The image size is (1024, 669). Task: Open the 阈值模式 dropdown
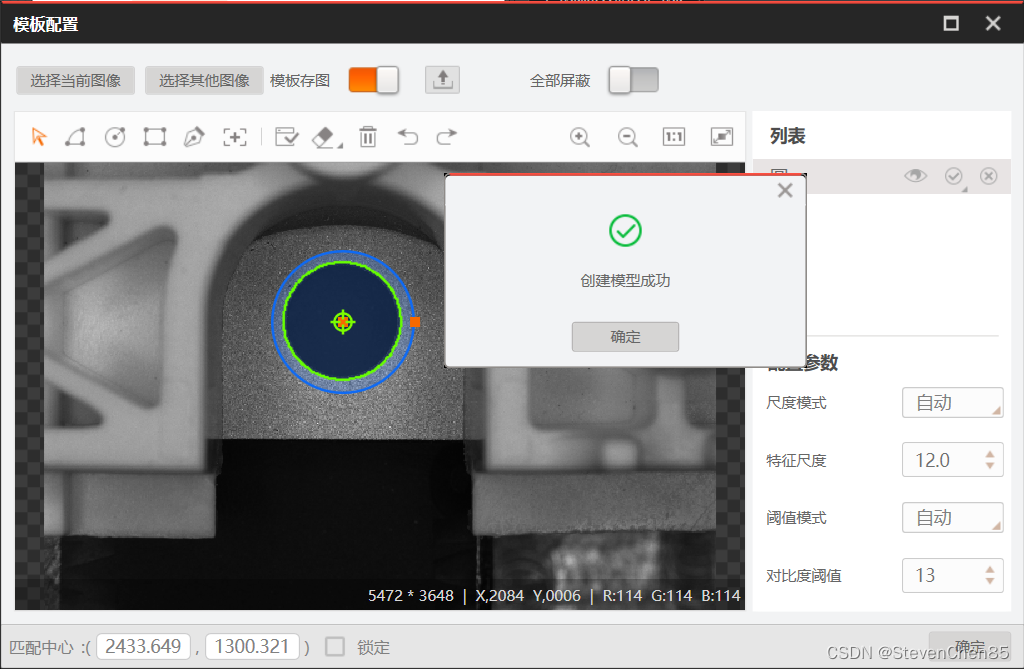click(x=951, y=517)
